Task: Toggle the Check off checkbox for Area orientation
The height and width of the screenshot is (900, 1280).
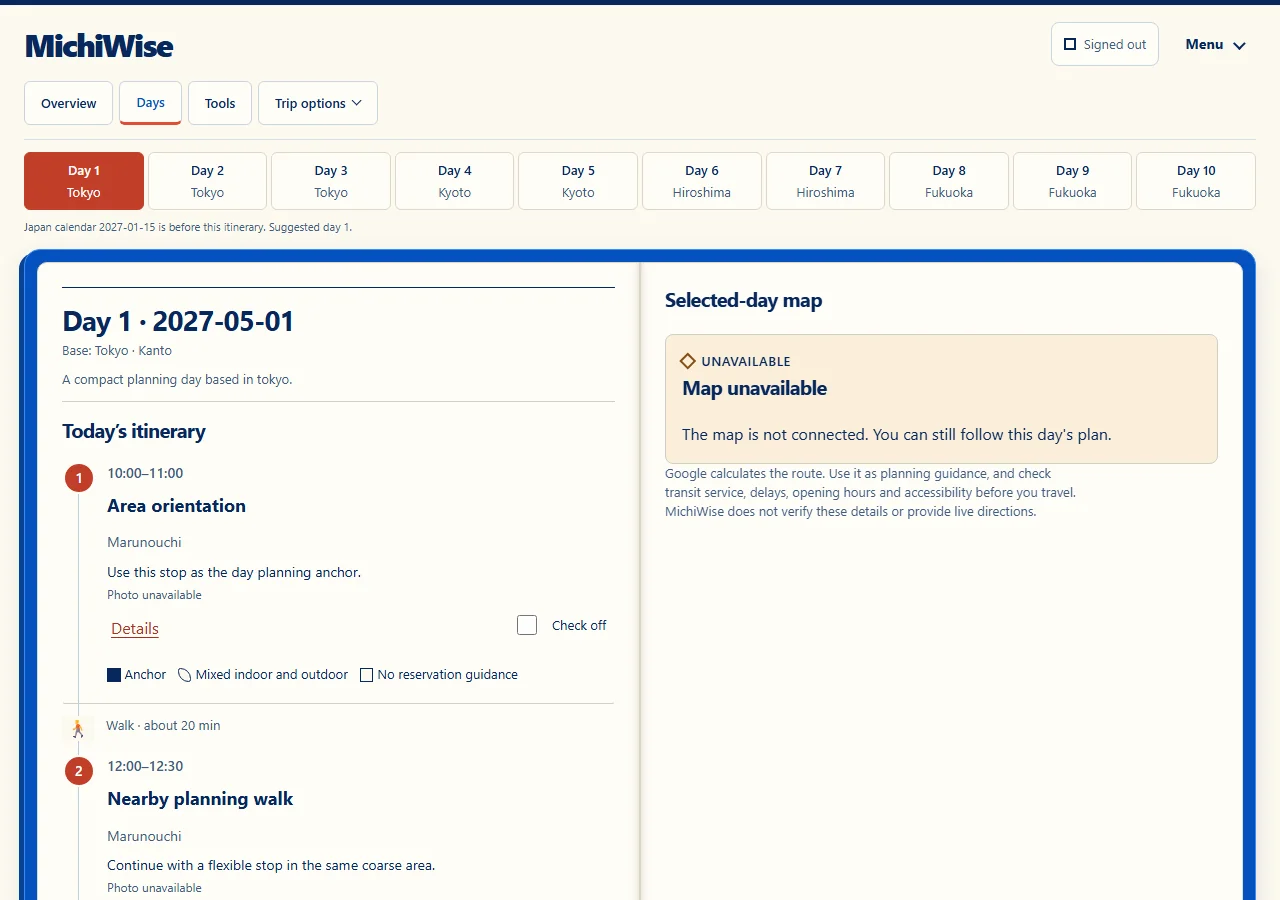Action: tap(527, 625)
